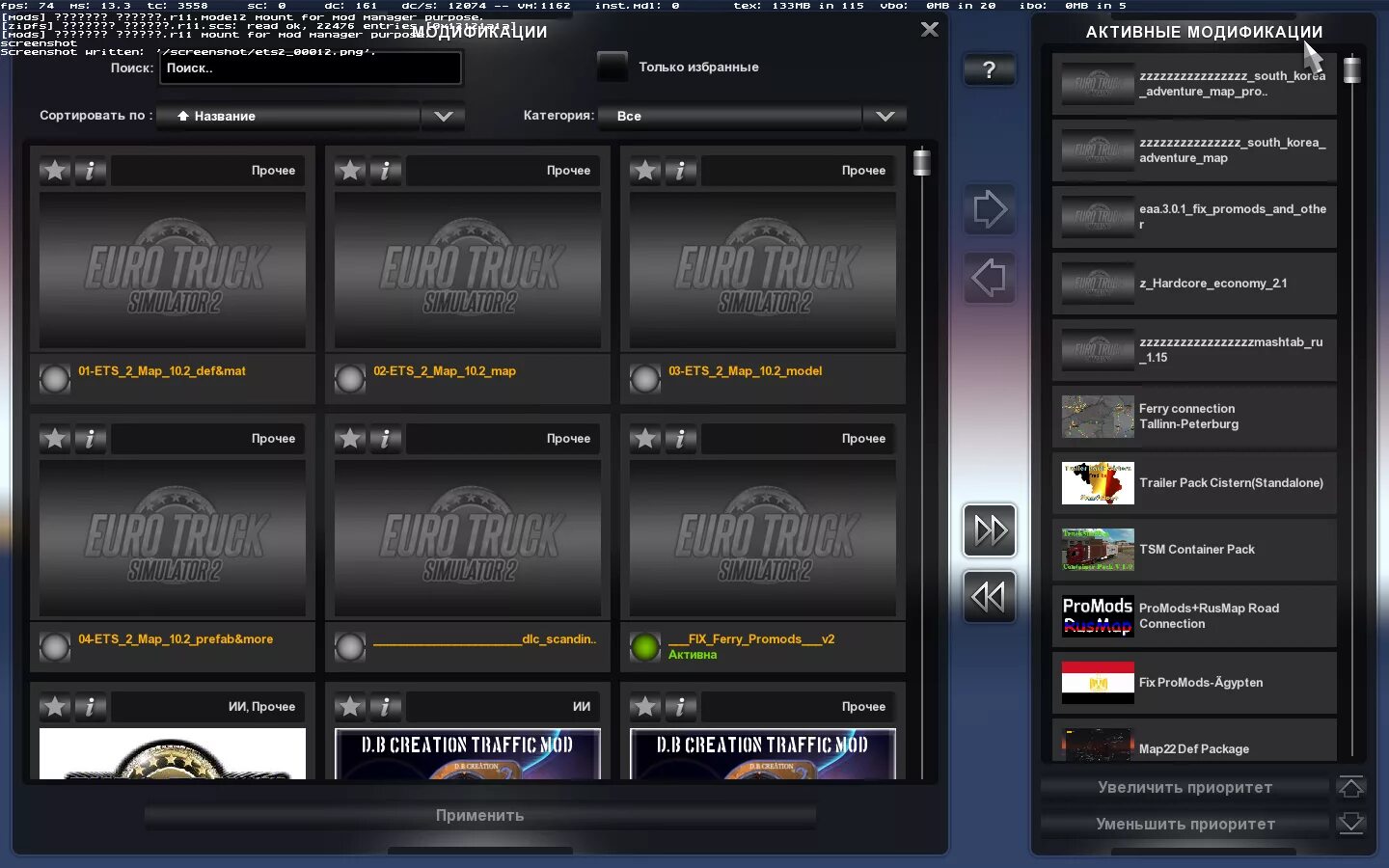1389x868 pixels.
Task: Favorite the Прочее D.B Creation Traffic mod
Action: click(x=645, y=707)
